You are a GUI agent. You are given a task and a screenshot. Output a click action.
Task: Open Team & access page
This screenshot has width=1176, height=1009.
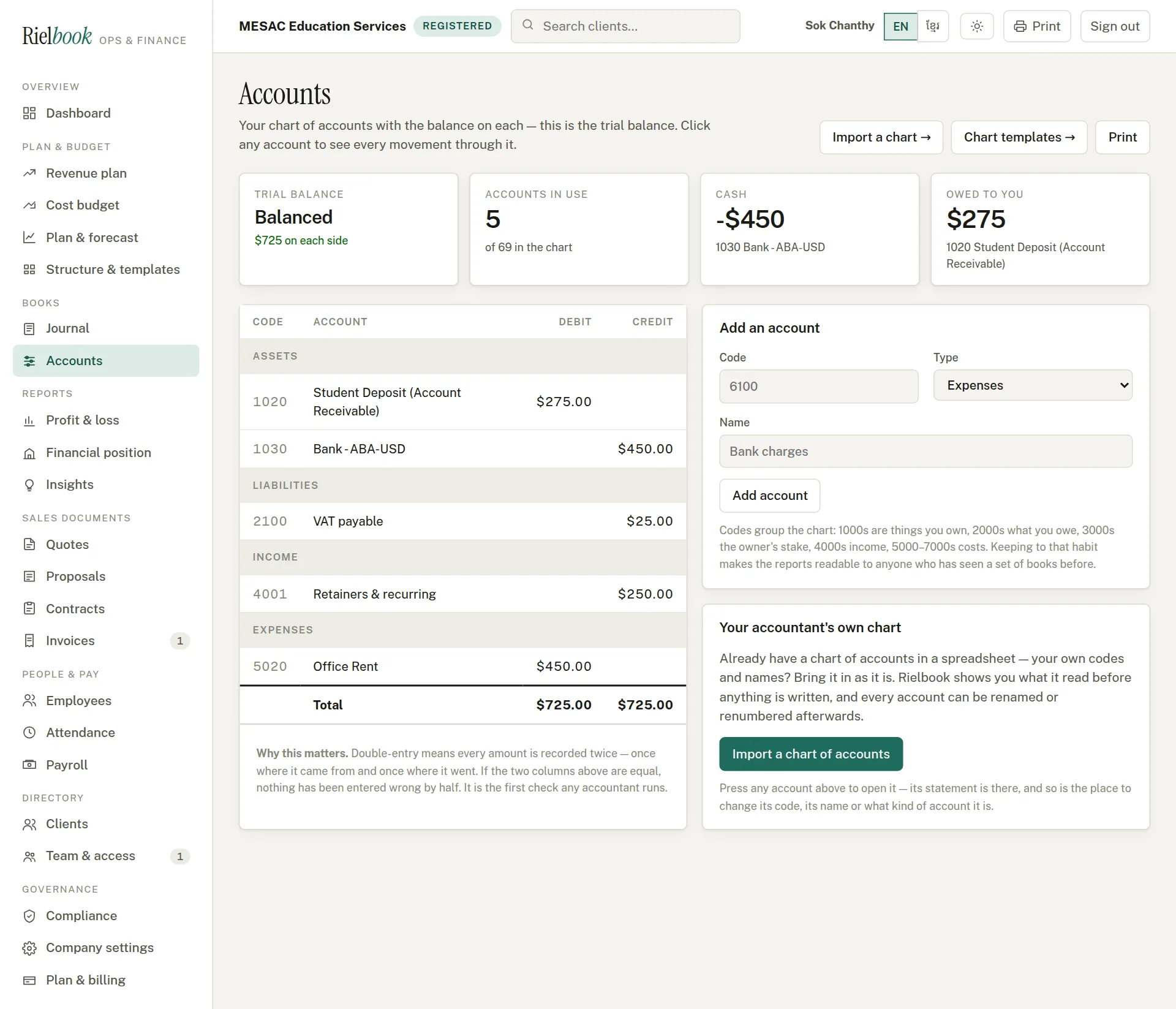point(106,856)
